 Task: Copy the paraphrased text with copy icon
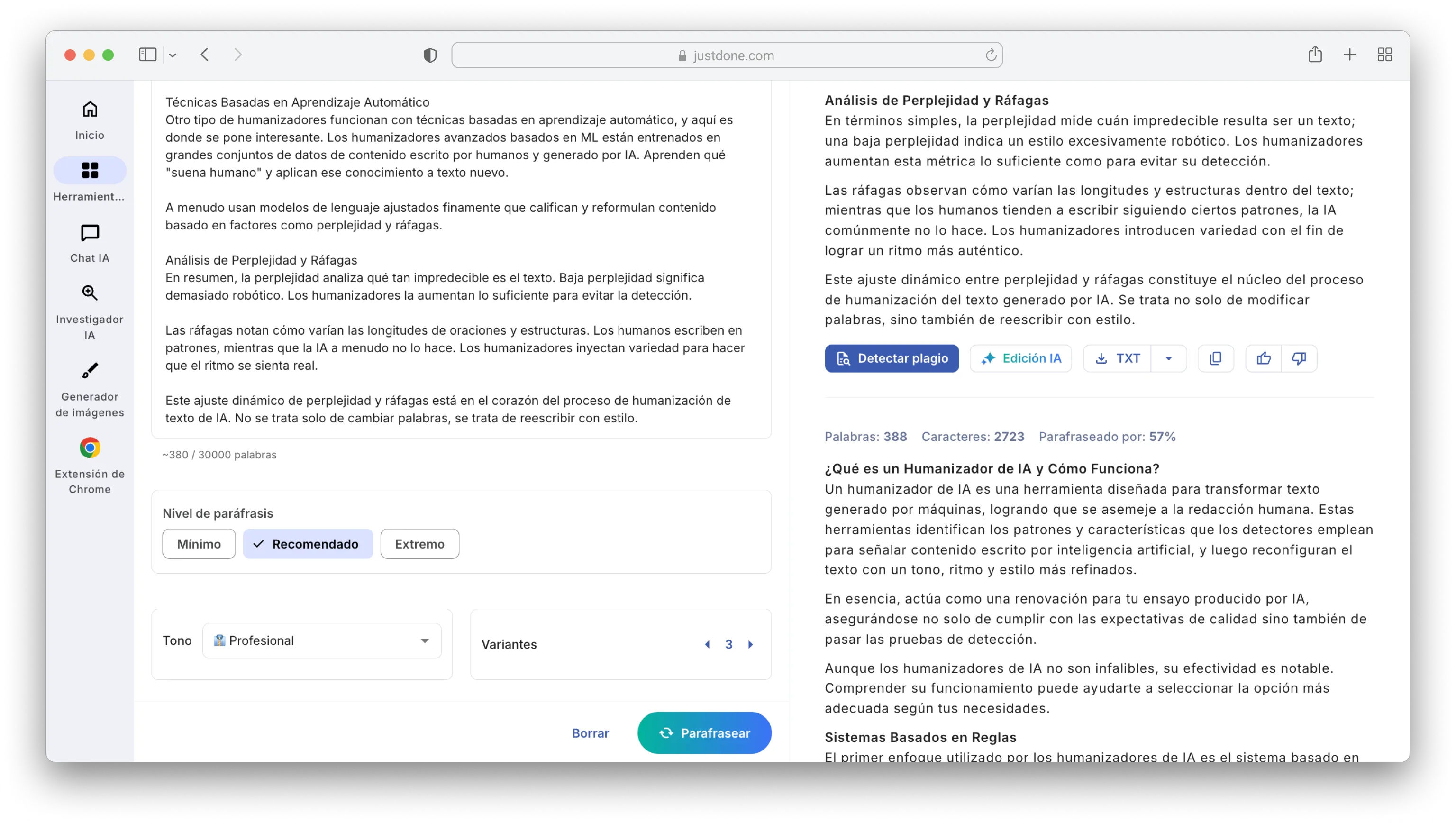1215,358
